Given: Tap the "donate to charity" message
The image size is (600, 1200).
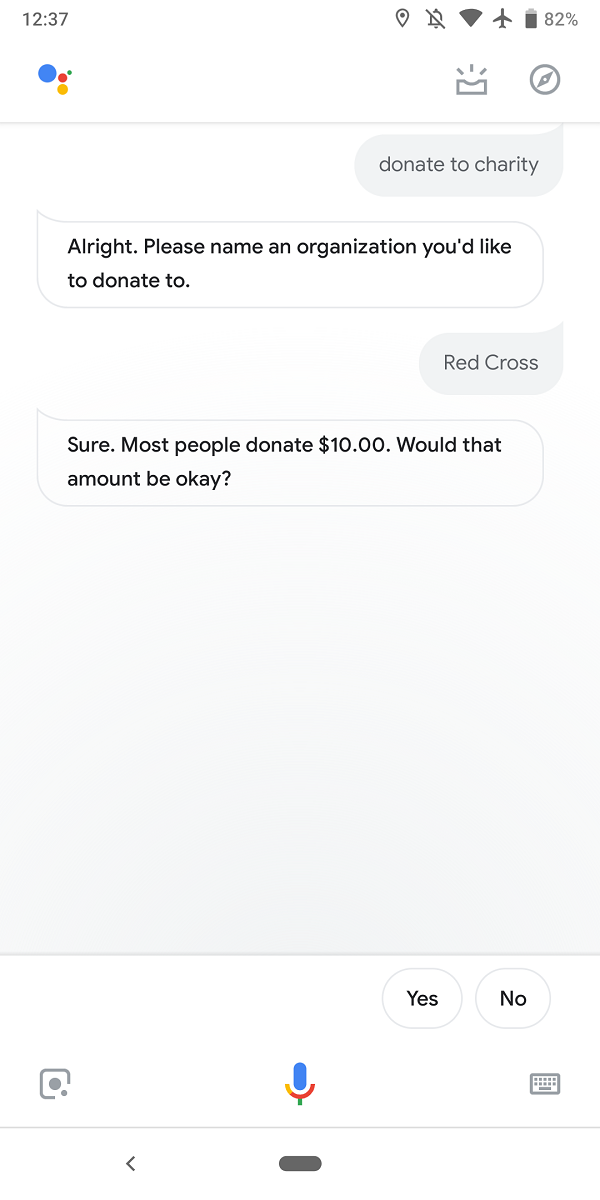Looking at the screenshot, I should pyautogui.click(x=459, y=165).
